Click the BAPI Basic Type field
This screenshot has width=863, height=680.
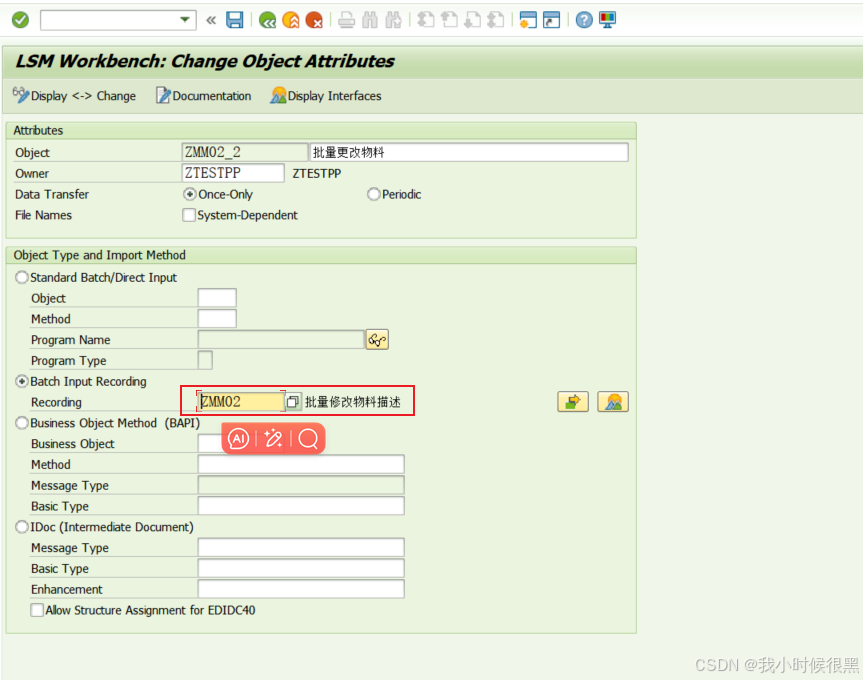[301, 506]
